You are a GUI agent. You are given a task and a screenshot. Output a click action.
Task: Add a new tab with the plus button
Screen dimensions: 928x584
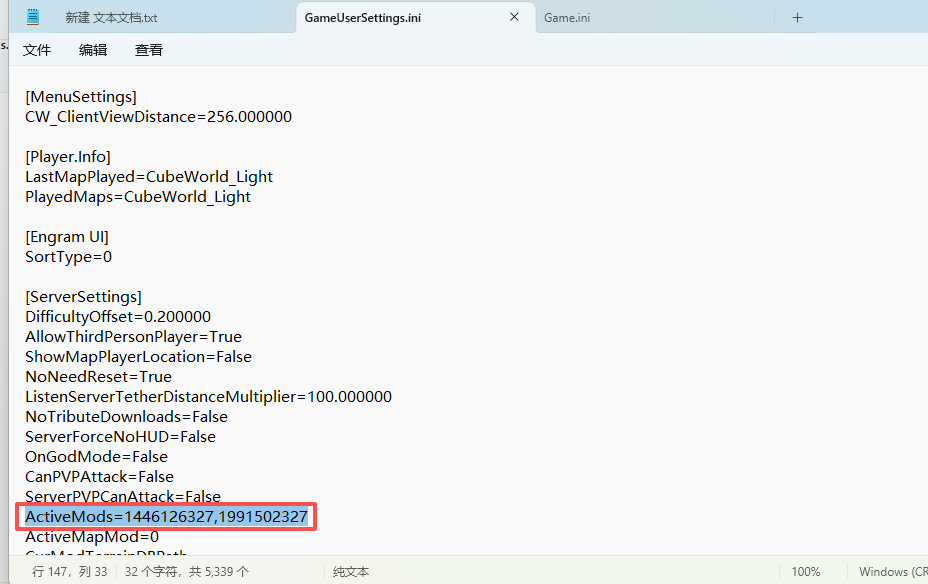click(797, 17)
